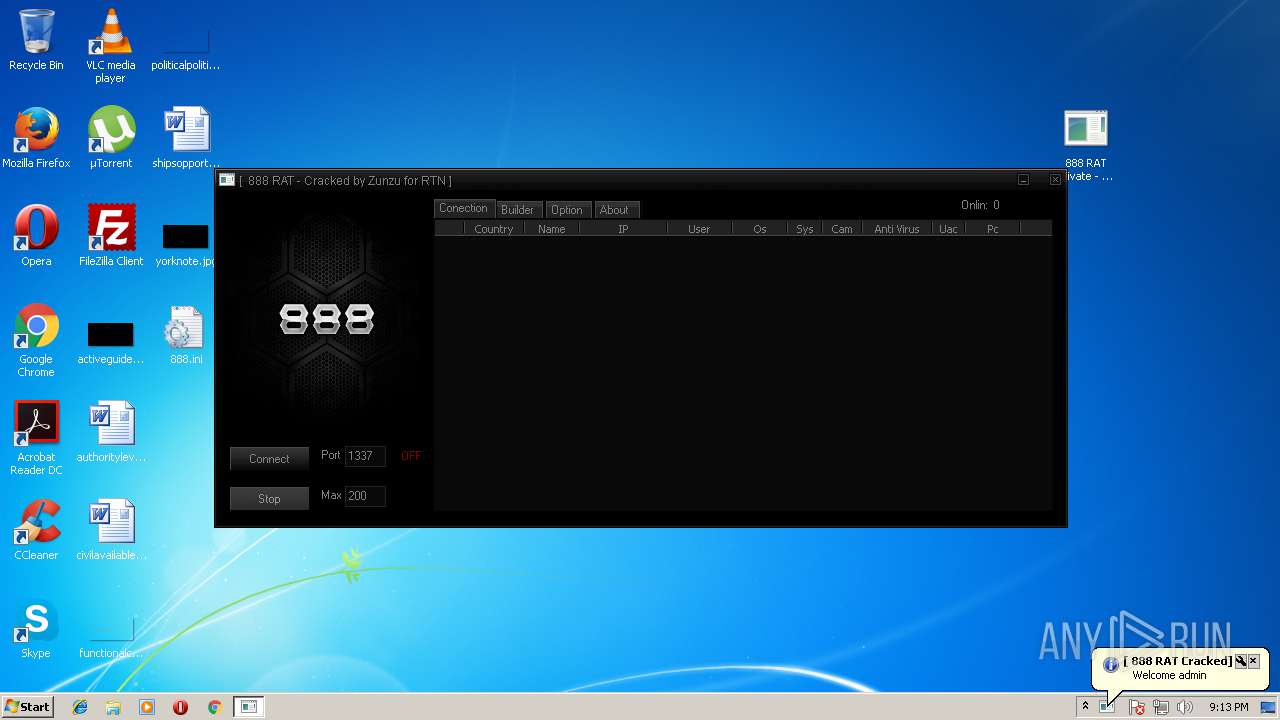Click the Welcome admin balloon text
The height and width of the screenshot is (720, 1280).
[1169, 675]
